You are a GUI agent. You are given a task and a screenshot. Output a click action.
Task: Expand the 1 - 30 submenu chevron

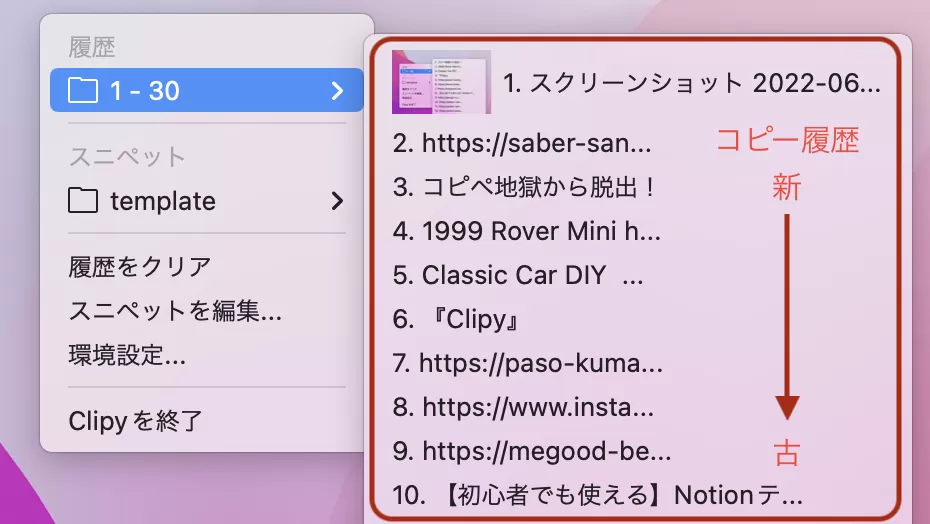coord(337,90)
